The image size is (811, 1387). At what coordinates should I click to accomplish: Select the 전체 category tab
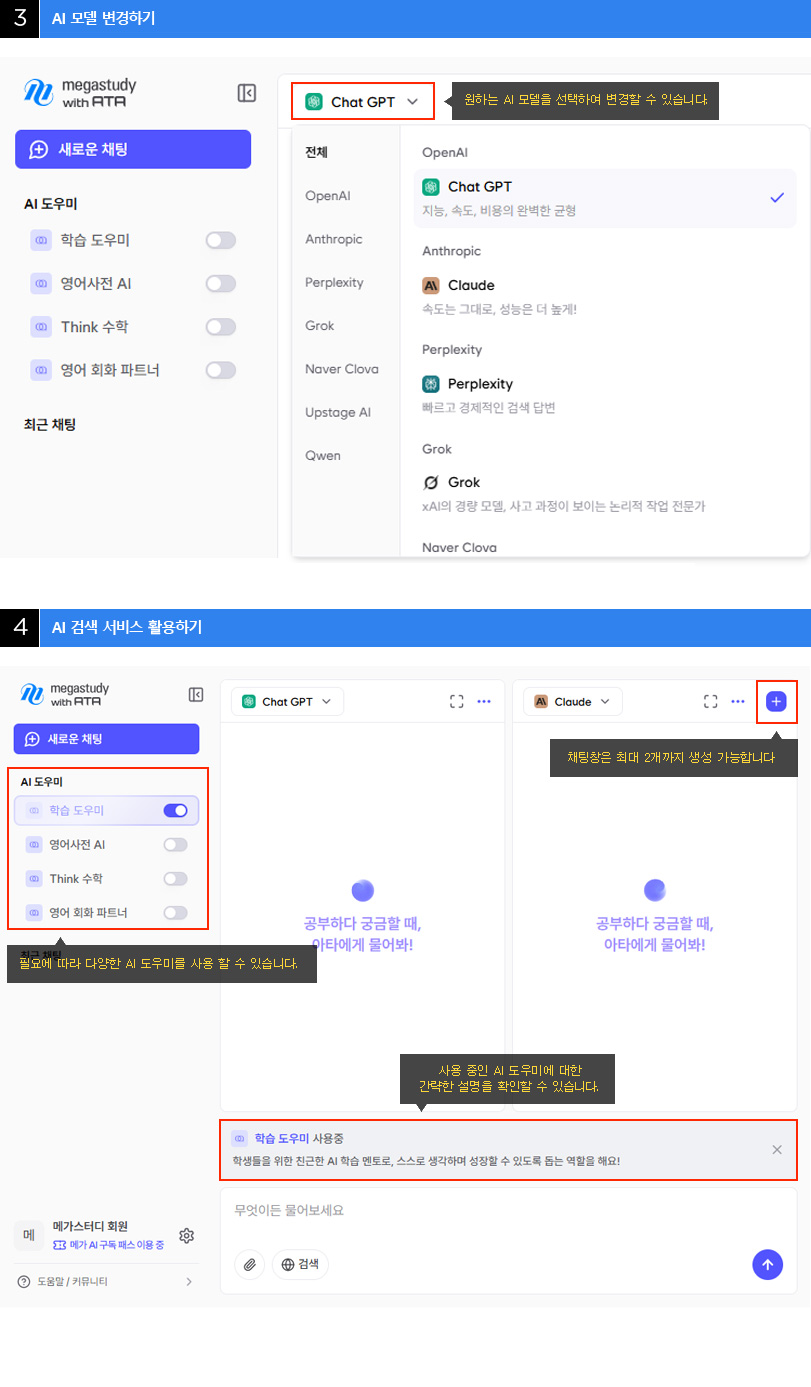pyautogui.click(x=317, y=153)
